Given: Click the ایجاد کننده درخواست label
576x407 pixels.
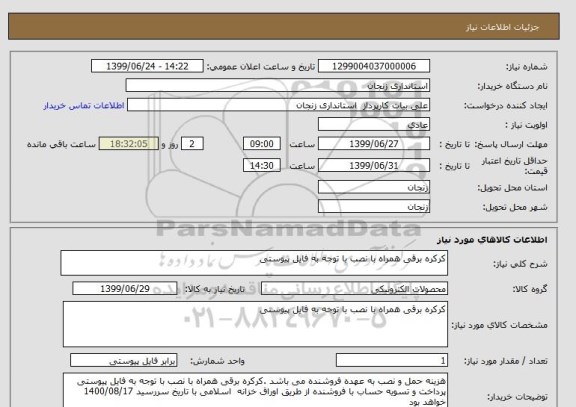Looking at the screenshot, I should click(x=505, y=106).
